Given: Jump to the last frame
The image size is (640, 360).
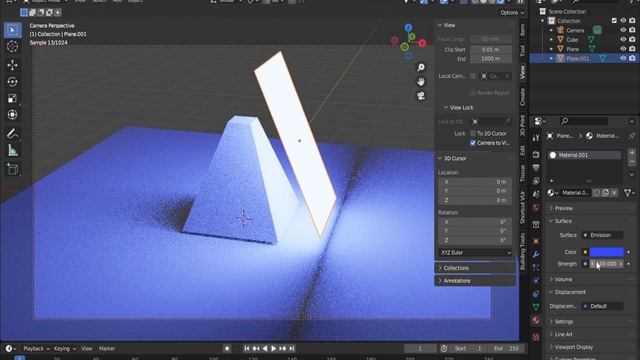Looking at the screenshot, I should pos(291,349).
